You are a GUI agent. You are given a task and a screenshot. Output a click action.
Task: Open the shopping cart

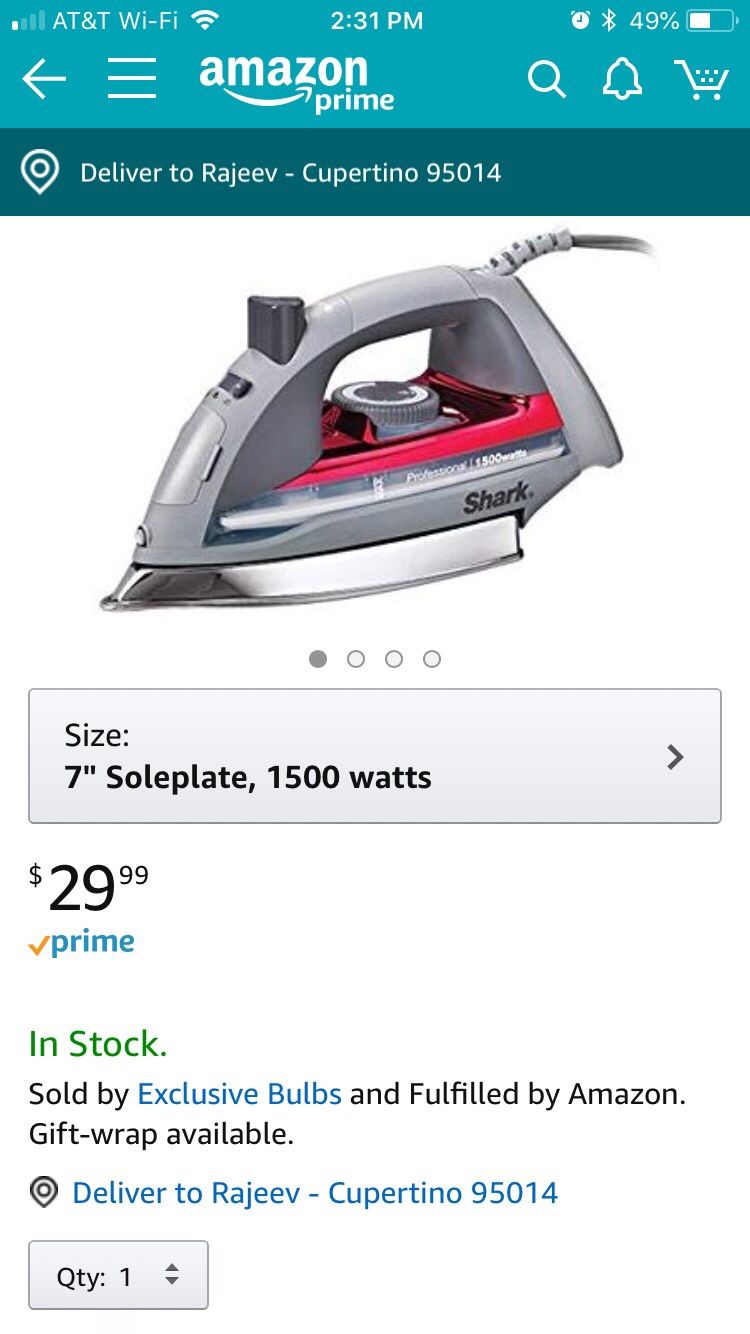tap(701, 79)
